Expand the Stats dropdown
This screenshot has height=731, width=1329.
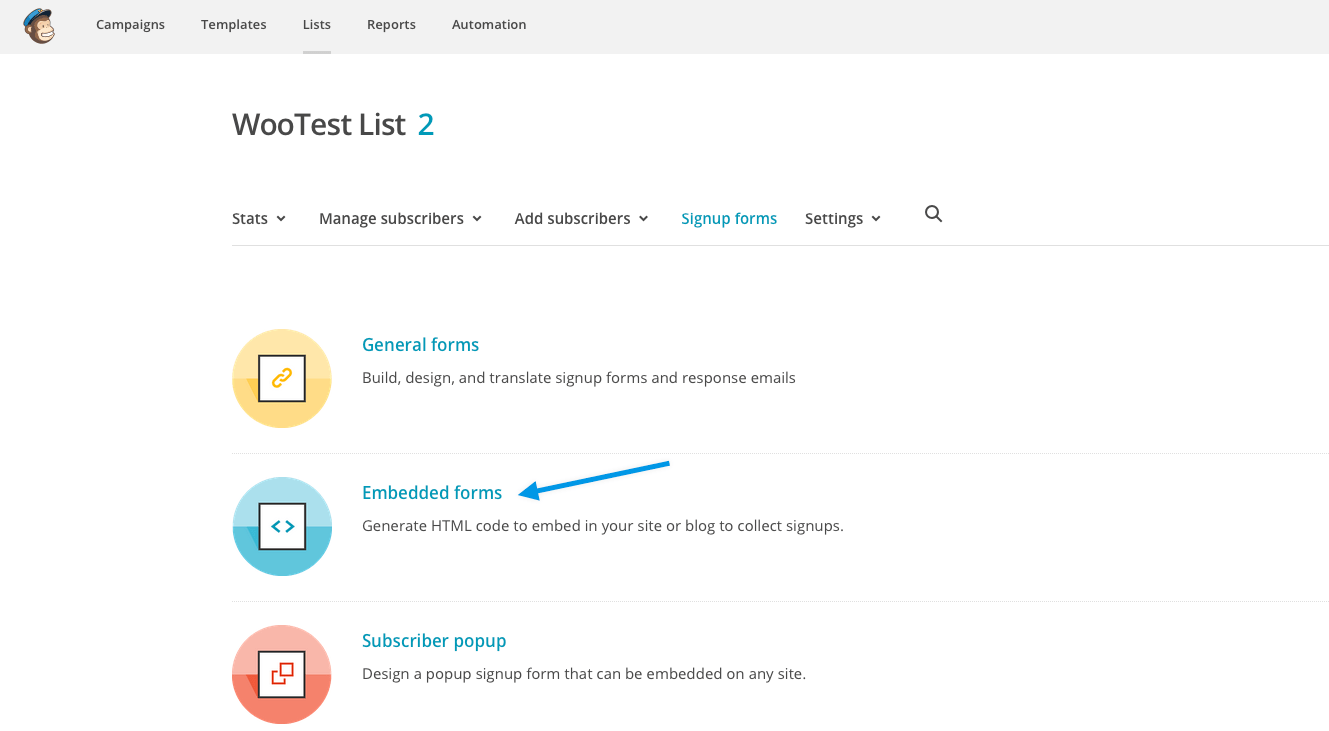[x=259, y=219]
